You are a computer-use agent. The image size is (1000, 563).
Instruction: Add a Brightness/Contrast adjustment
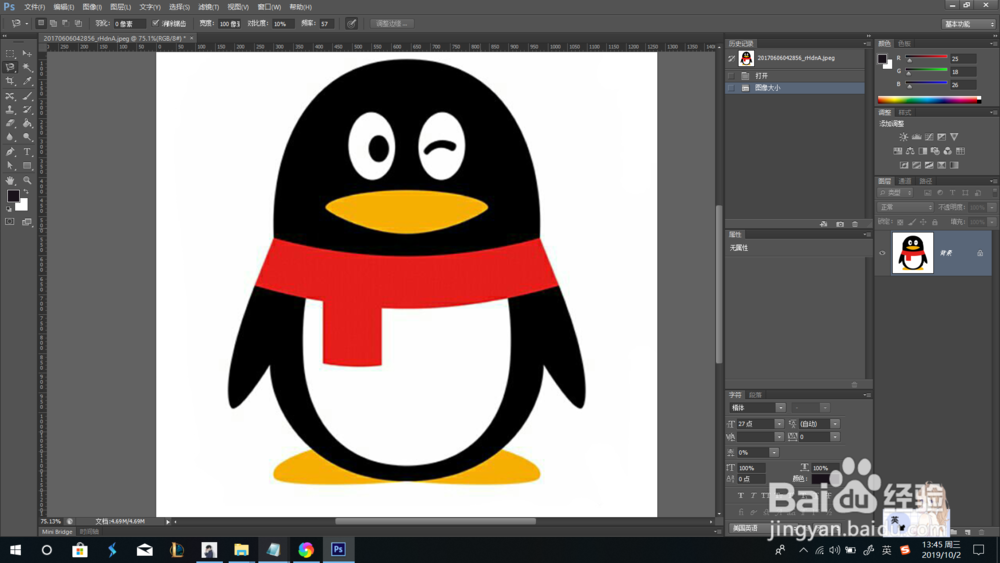(x=904, y=137)
